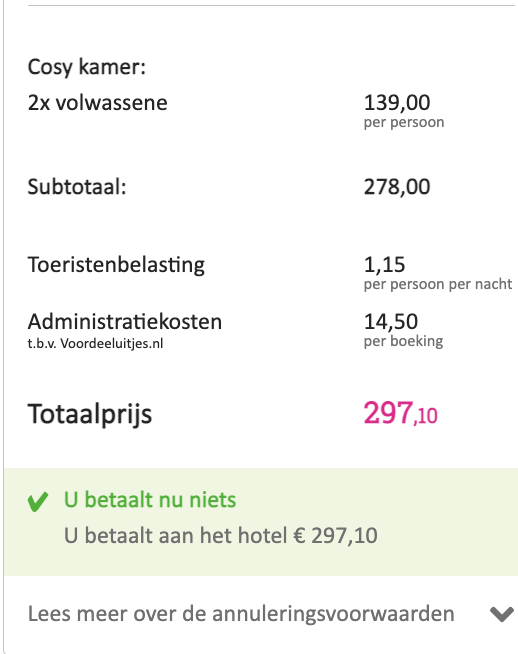This screenshot has width=518, height=654.
Task: Click the 14,50 administration fee amount
Action: tap(391, 322)
